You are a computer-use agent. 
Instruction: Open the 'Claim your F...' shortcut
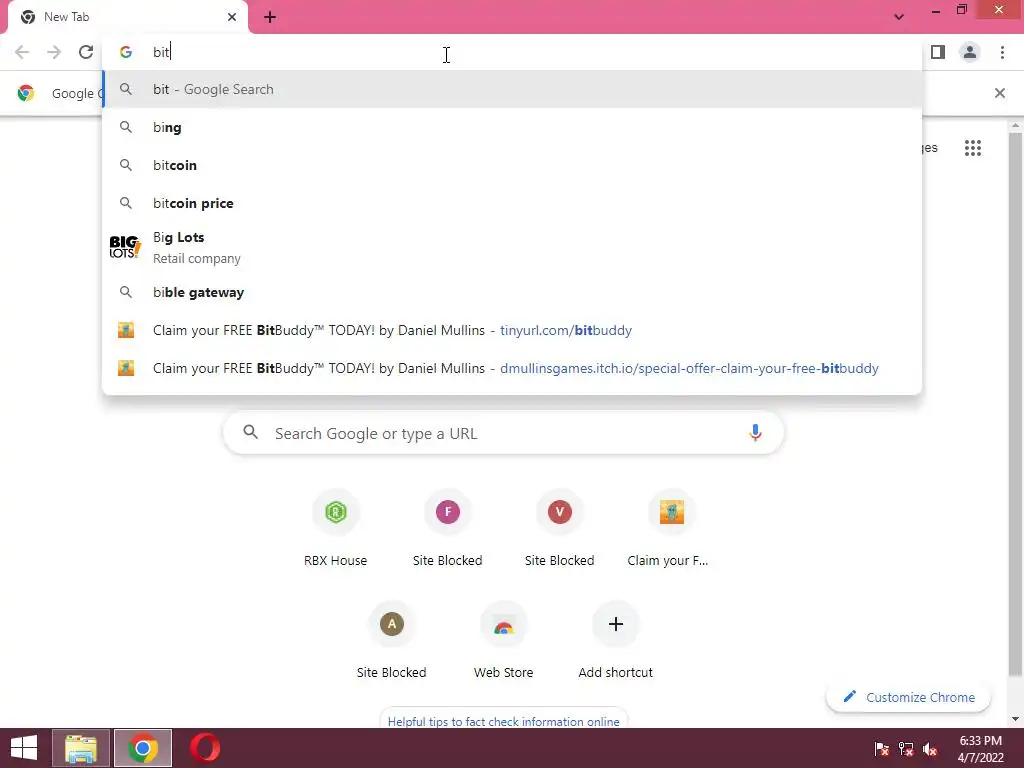671,529
